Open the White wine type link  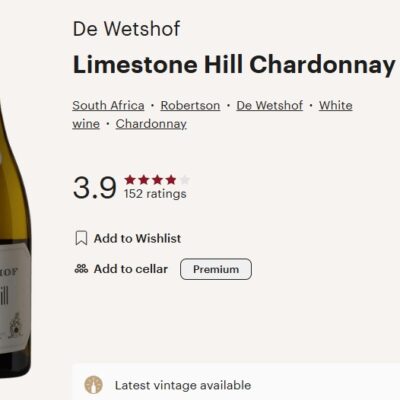pos(335,106)
